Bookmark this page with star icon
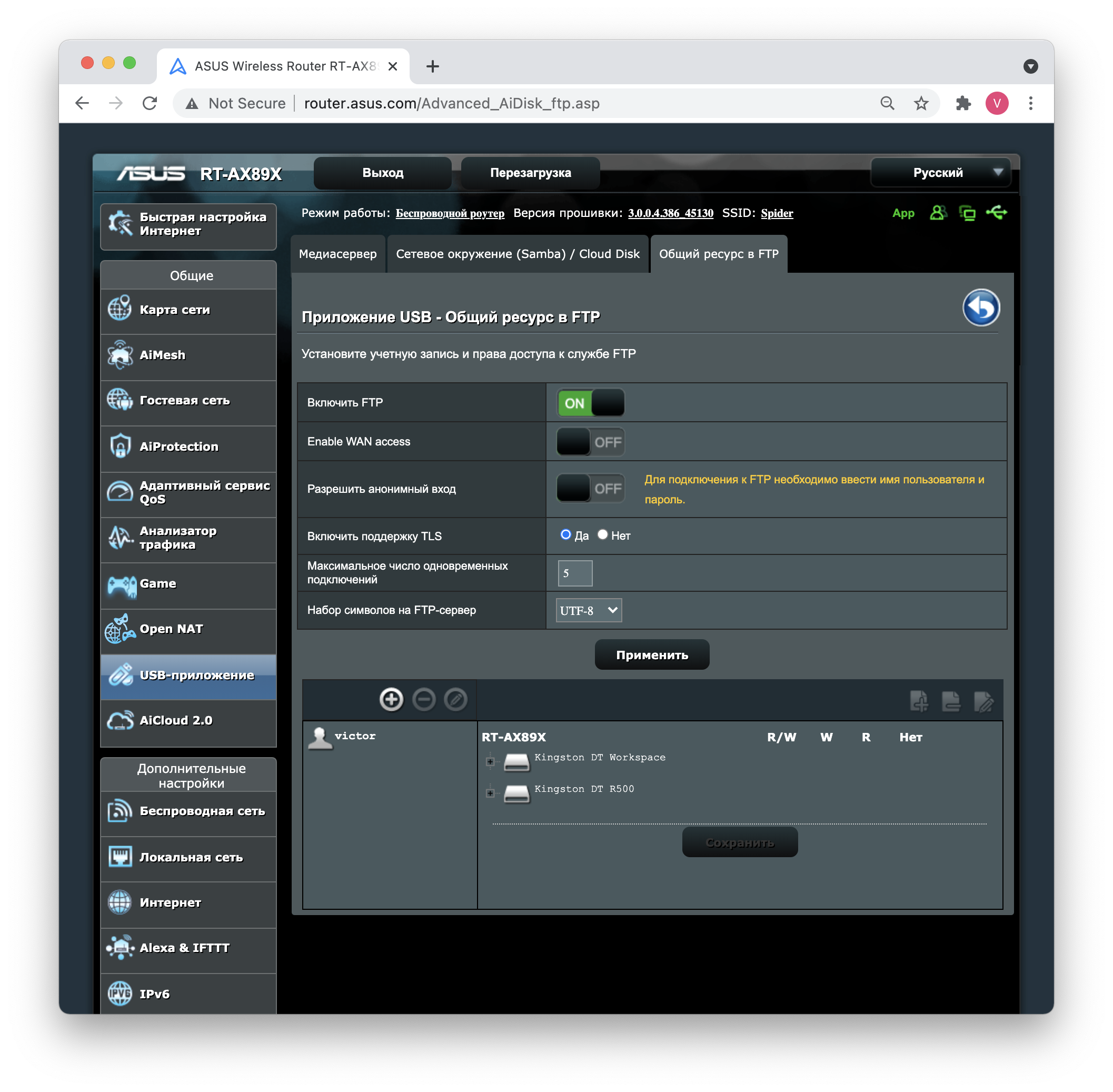The width and height of the screenshot is (1113, 1092). pyautogui.click(x=921, y=103)
